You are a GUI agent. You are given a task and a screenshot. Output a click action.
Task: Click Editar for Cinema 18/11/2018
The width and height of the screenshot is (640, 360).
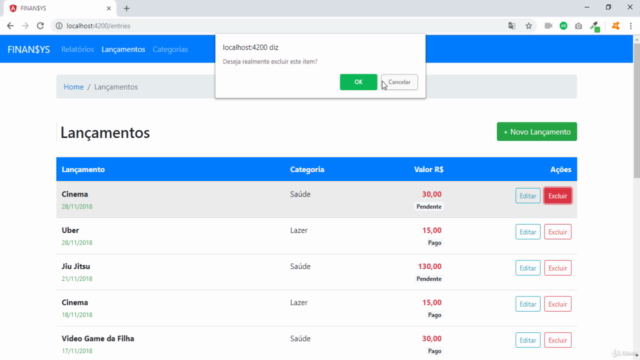point(528,304)
